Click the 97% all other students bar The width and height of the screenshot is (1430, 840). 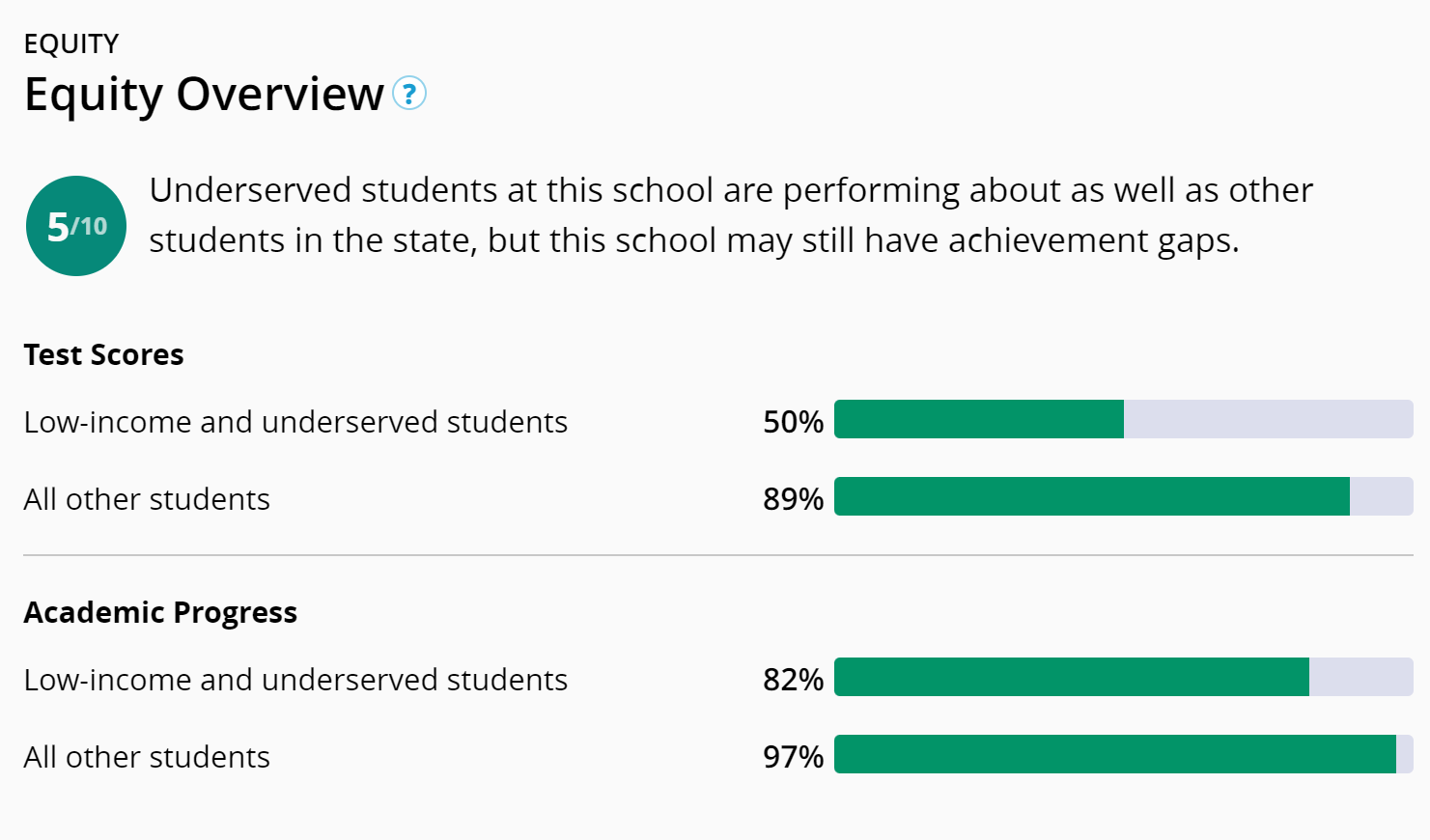click(1114, 754)
